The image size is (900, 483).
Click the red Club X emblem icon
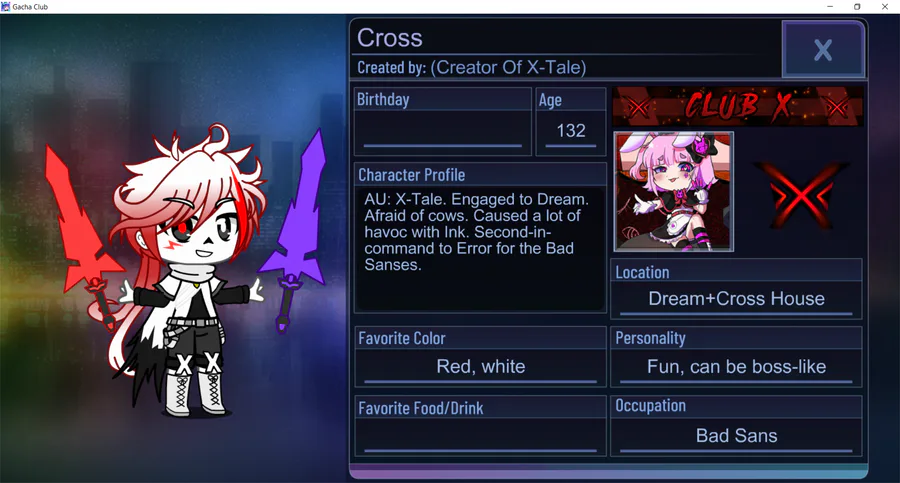(802, 194)
